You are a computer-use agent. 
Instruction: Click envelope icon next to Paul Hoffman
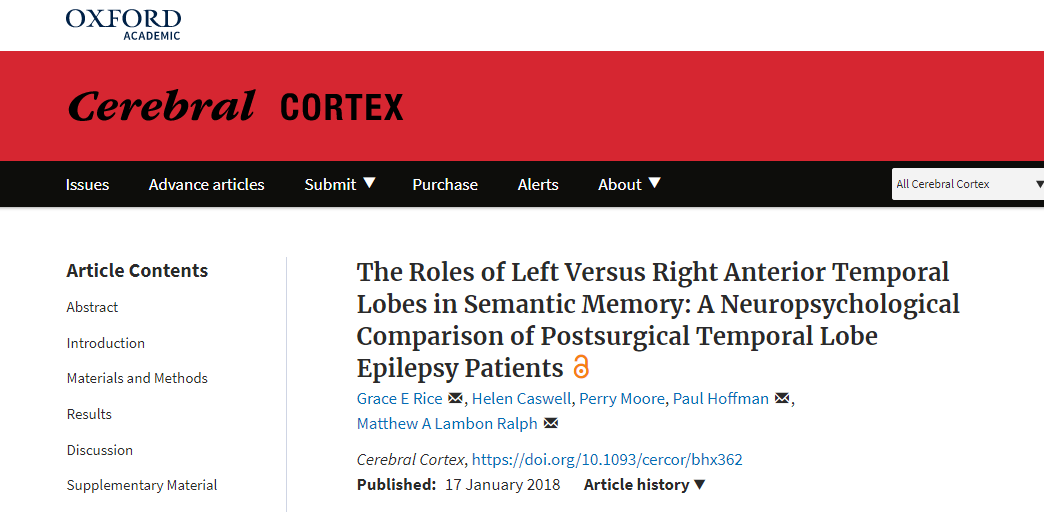782,398
